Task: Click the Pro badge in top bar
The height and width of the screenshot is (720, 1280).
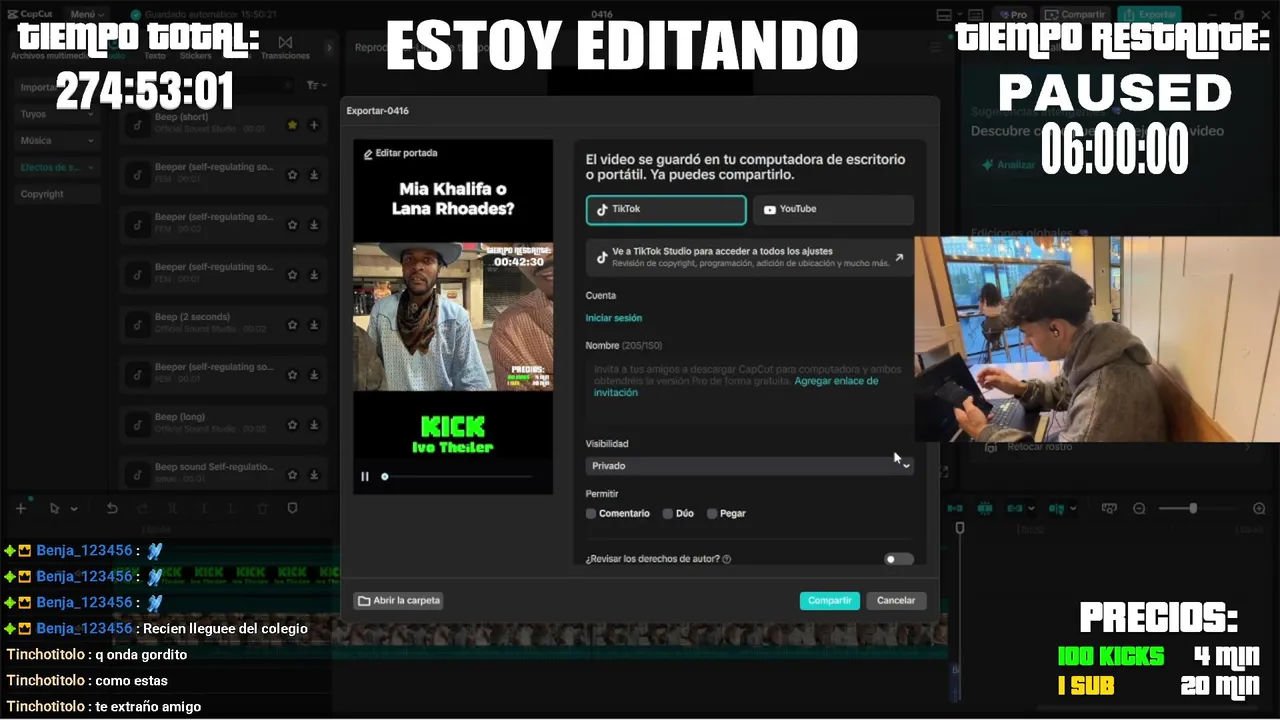Action: 1013,15
